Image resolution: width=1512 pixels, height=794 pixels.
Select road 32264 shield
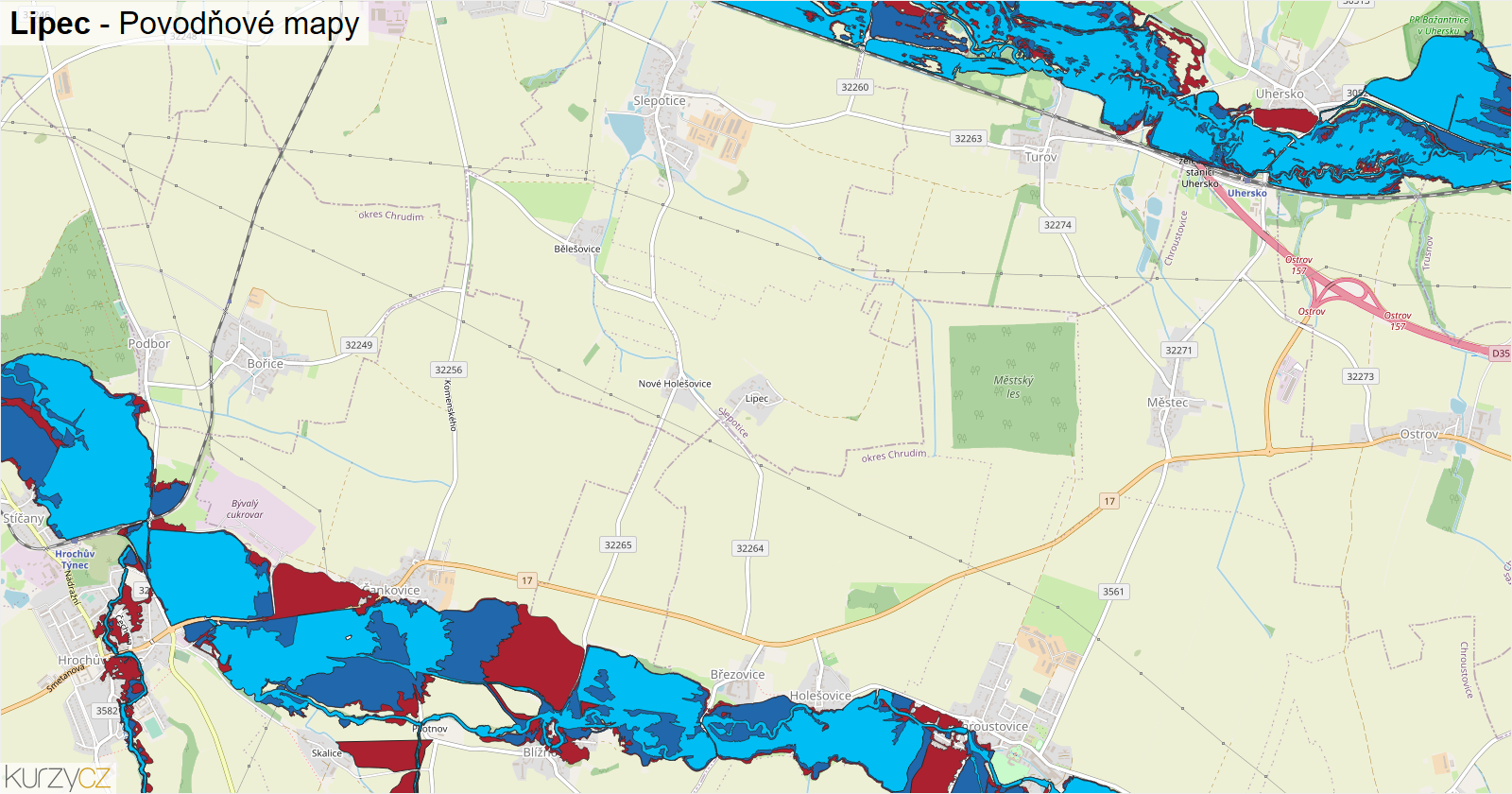pos(750,548)
